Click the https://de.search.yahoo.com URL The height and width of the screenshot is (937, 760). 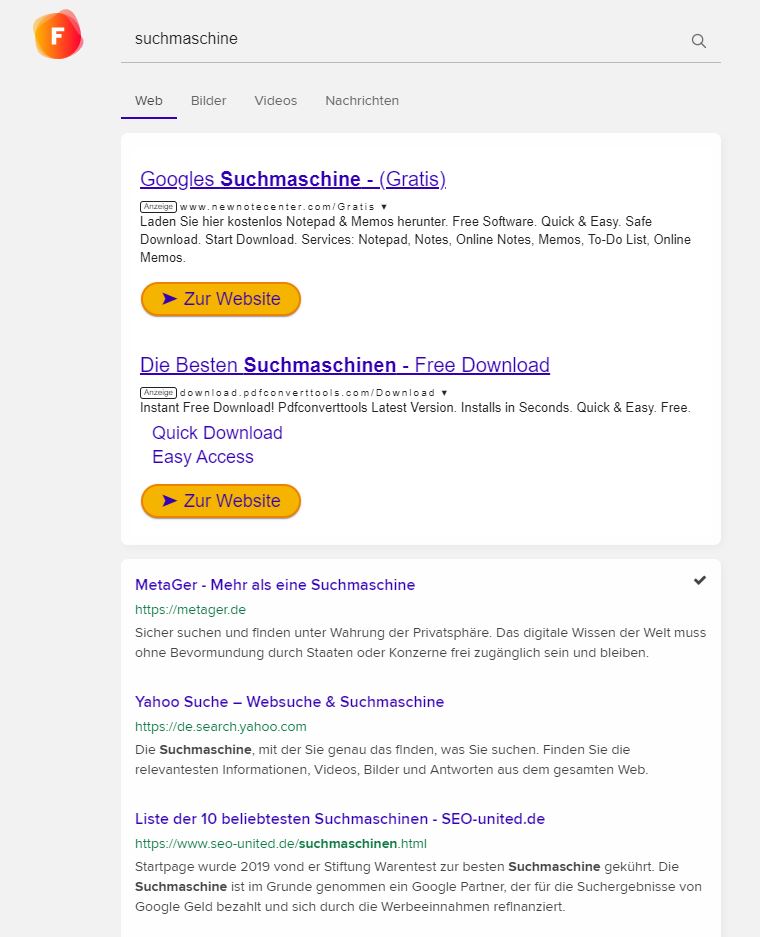[x=220, y=727]
